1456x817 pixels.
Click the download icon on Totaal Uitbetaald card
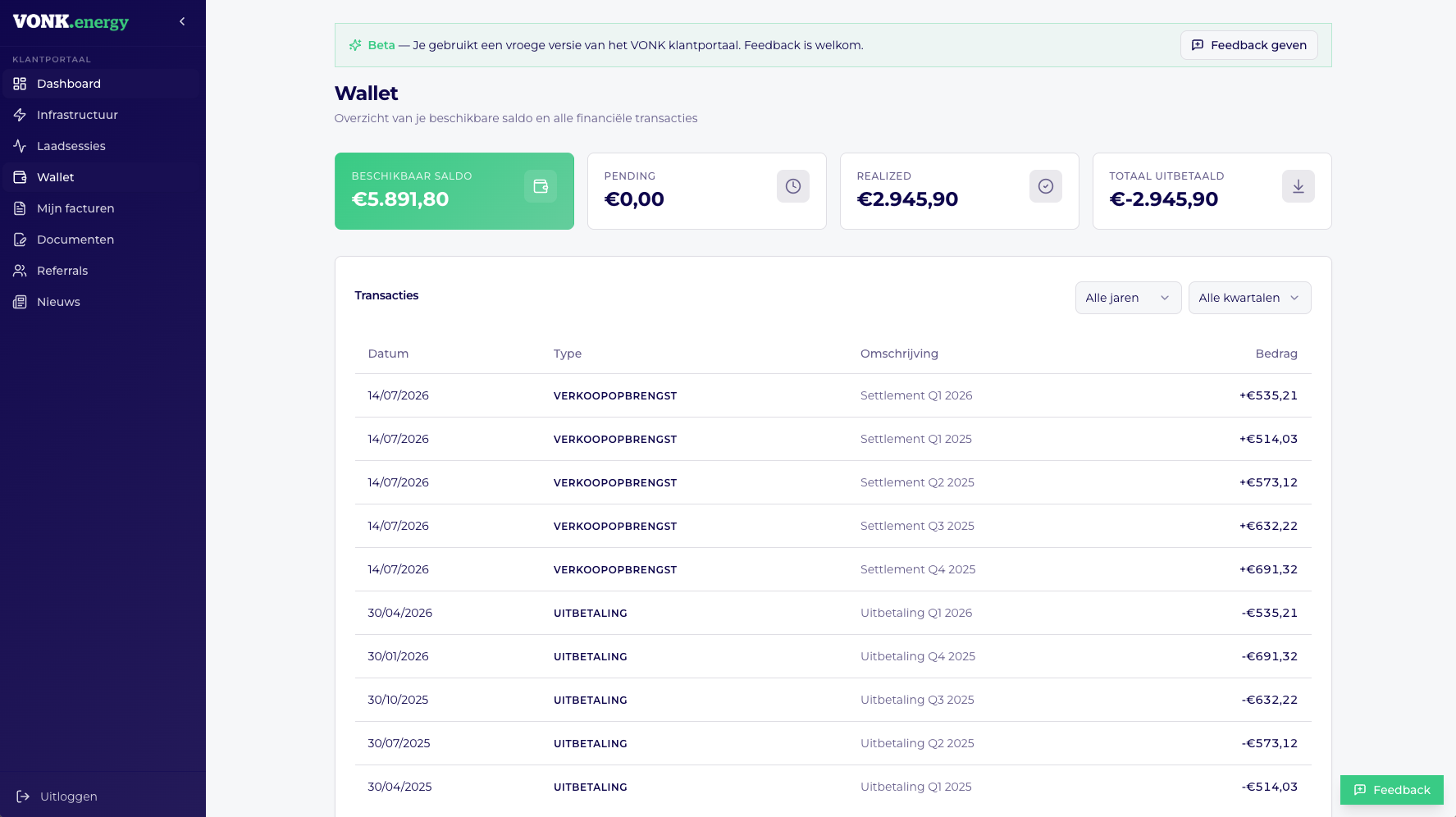[x=1299, y=186]
